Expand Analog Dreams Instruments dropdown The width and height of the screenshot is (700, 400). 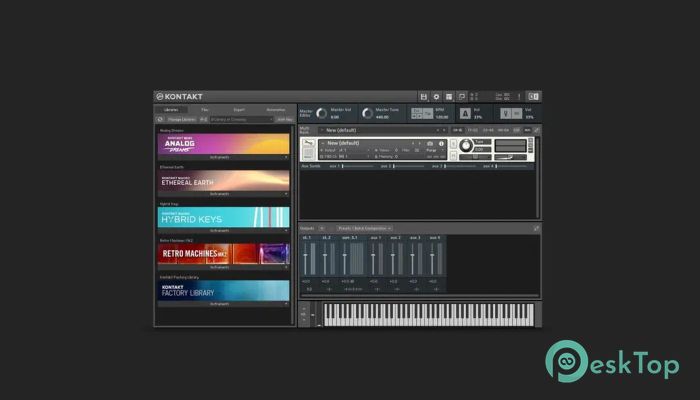223,157
